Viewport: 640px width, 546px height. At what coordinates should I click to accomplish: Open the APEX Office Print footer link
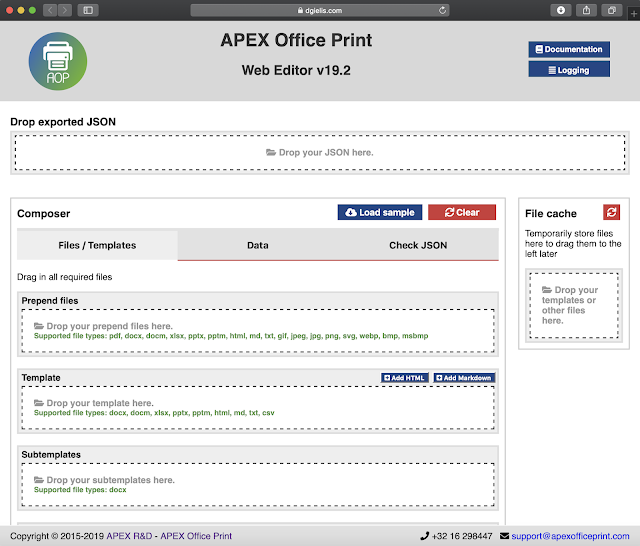coord(196,536)
